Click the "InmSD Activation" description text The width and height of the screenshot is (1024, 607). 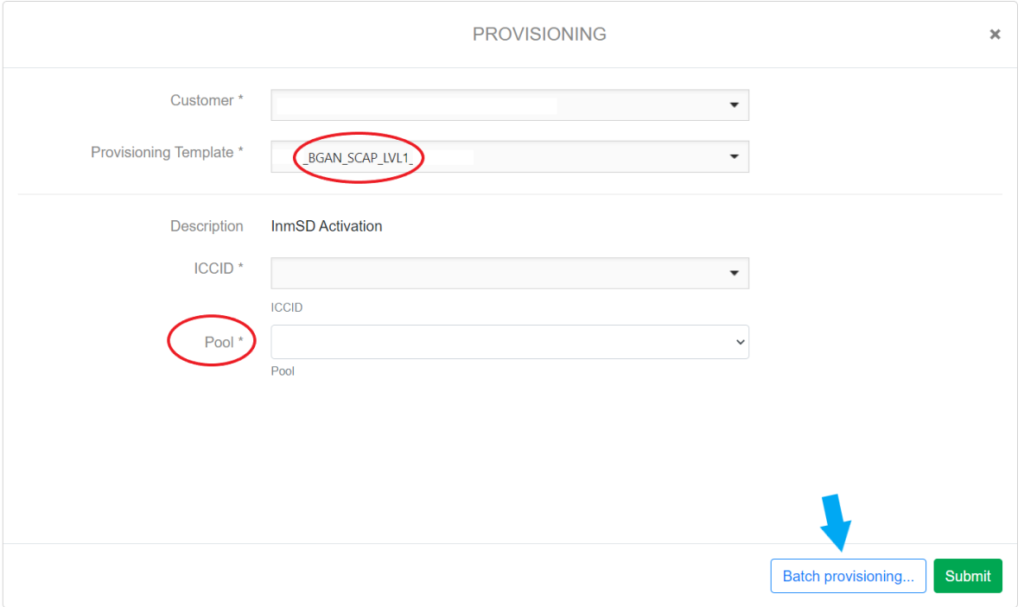pos(327,226)
